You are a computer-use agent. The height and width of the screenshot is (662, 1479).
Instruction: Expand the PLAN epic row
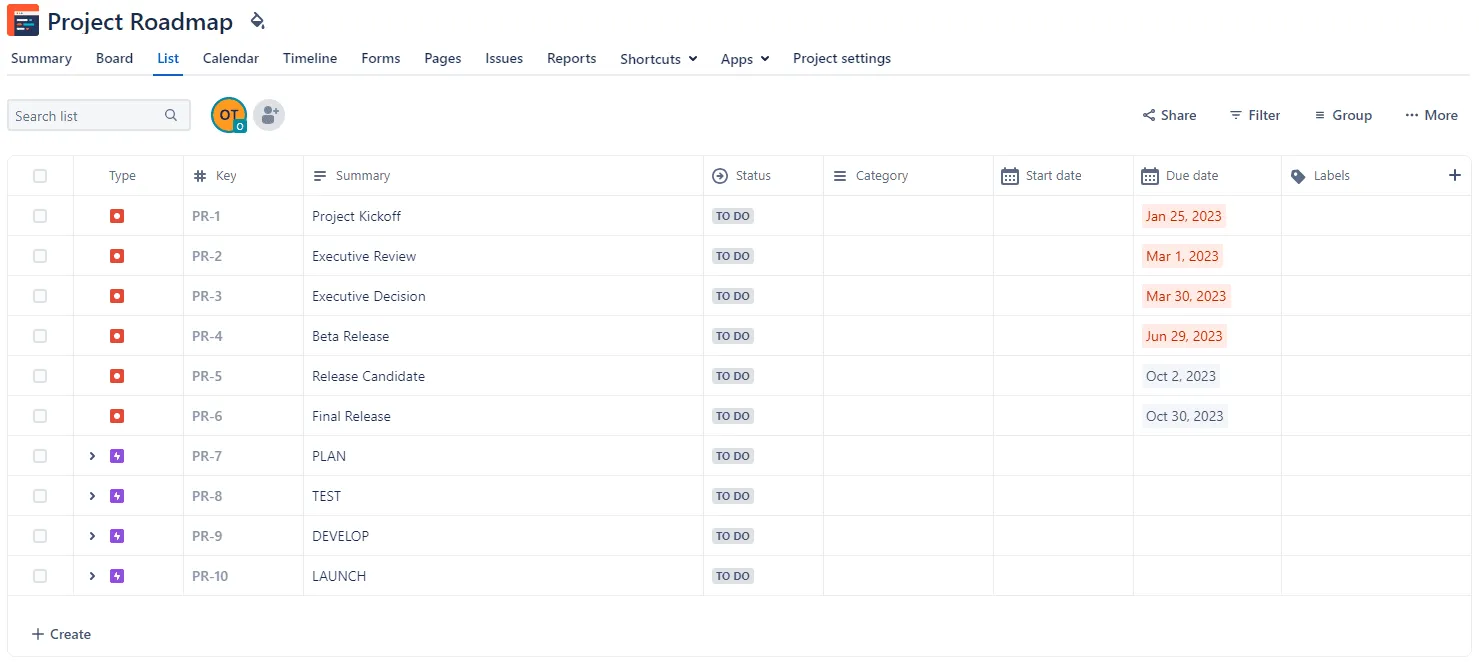[x=92, y=456]
